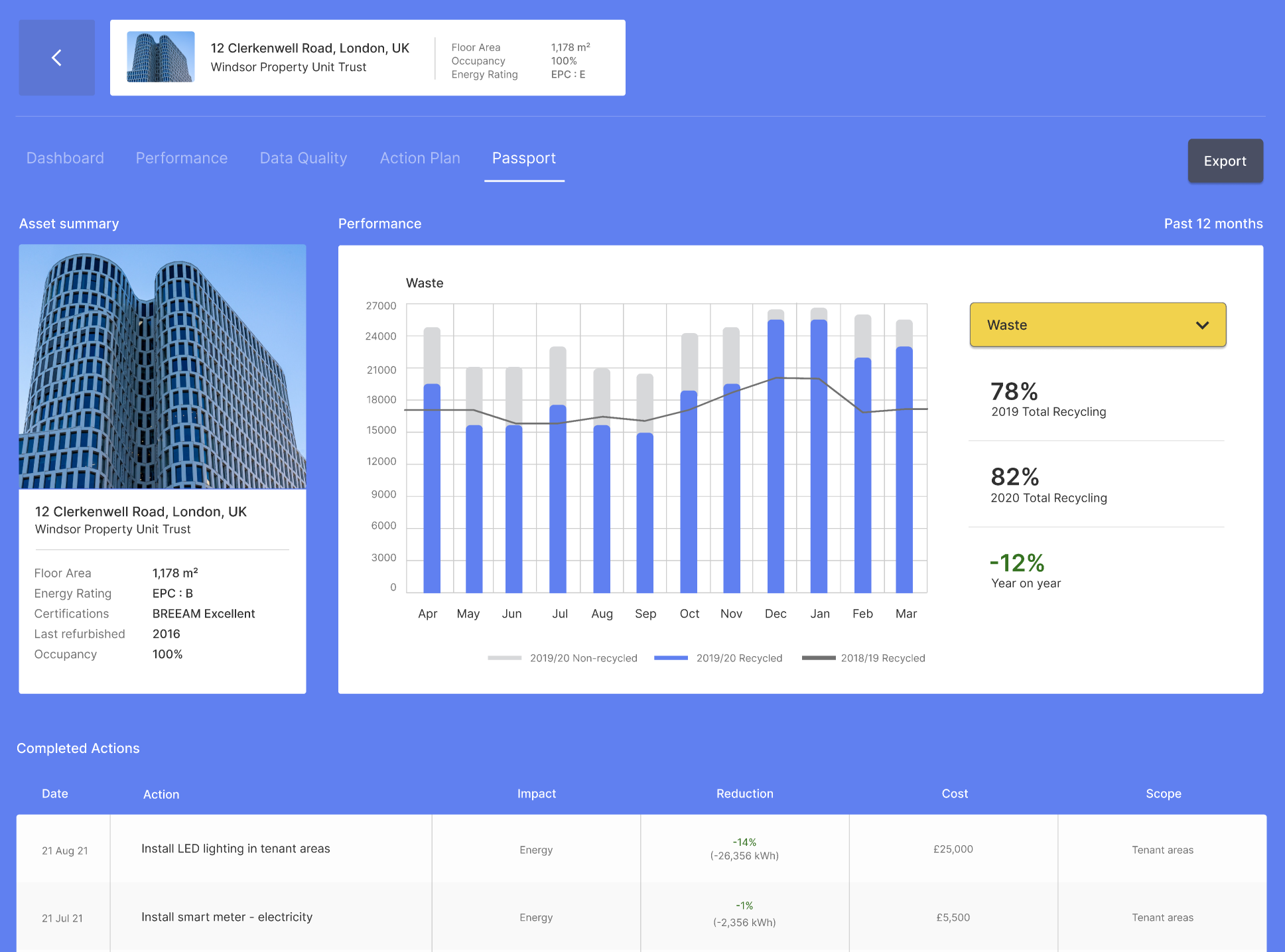
Task: Click the large asset summary building photo
Action: 163,366
